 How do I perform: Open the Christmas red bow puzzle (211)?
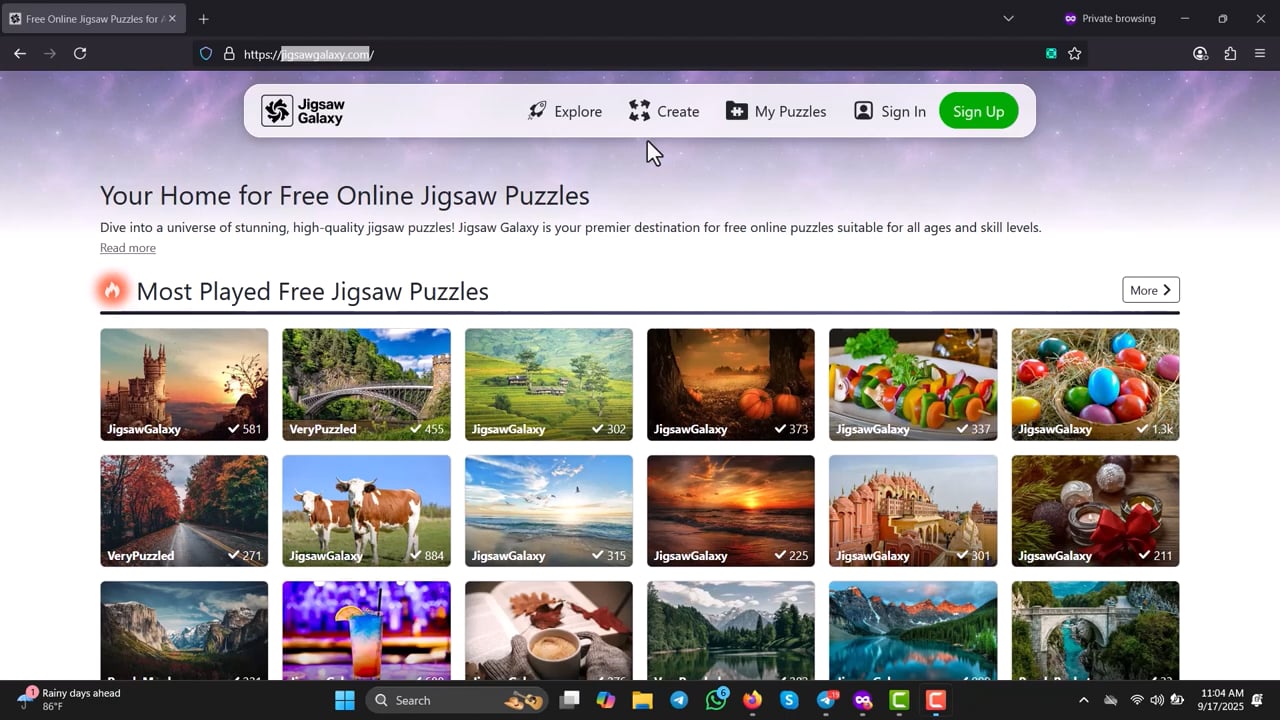pyautogui.click(x=1095, y=511)
